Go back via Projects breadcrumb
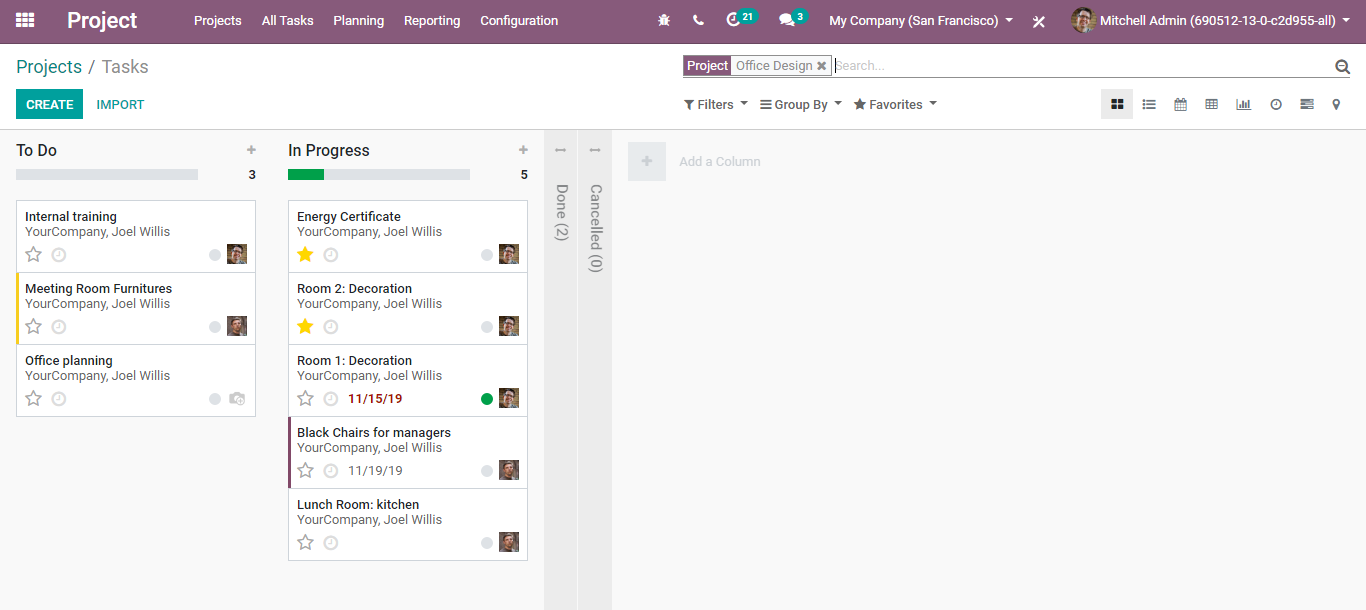1366x610 pixels. pos(49,67)
